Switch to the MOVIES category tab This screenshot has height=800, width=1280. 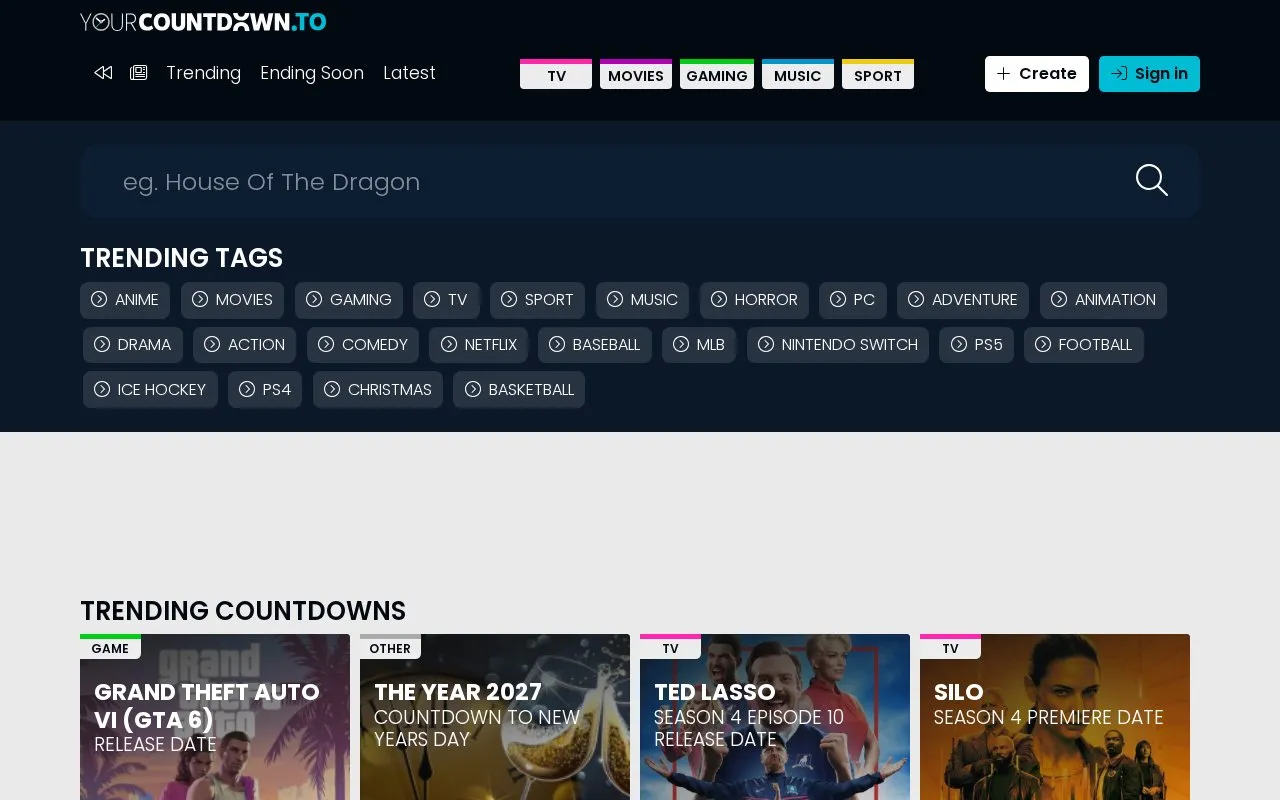(x=636, y=75)
